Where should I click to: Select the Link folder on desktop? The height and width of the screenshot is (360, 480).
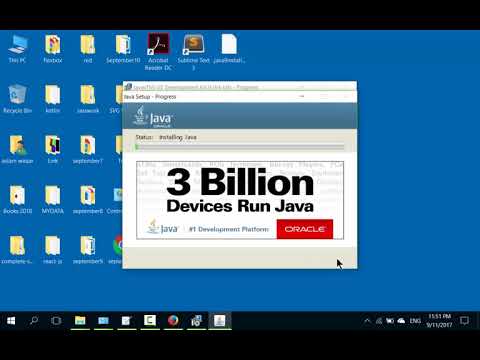[53, 149]
